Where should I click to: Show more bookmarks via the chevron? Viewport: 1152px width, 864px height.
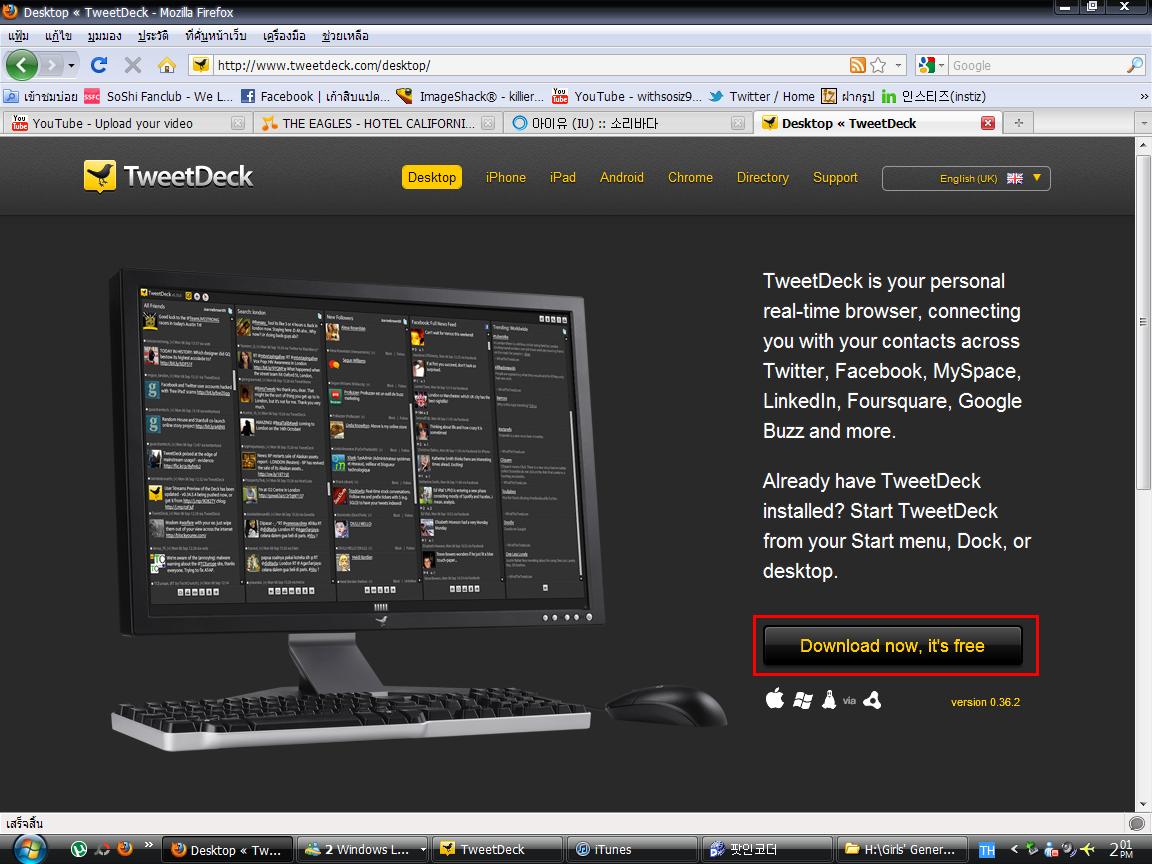(x=1143, y=96)
